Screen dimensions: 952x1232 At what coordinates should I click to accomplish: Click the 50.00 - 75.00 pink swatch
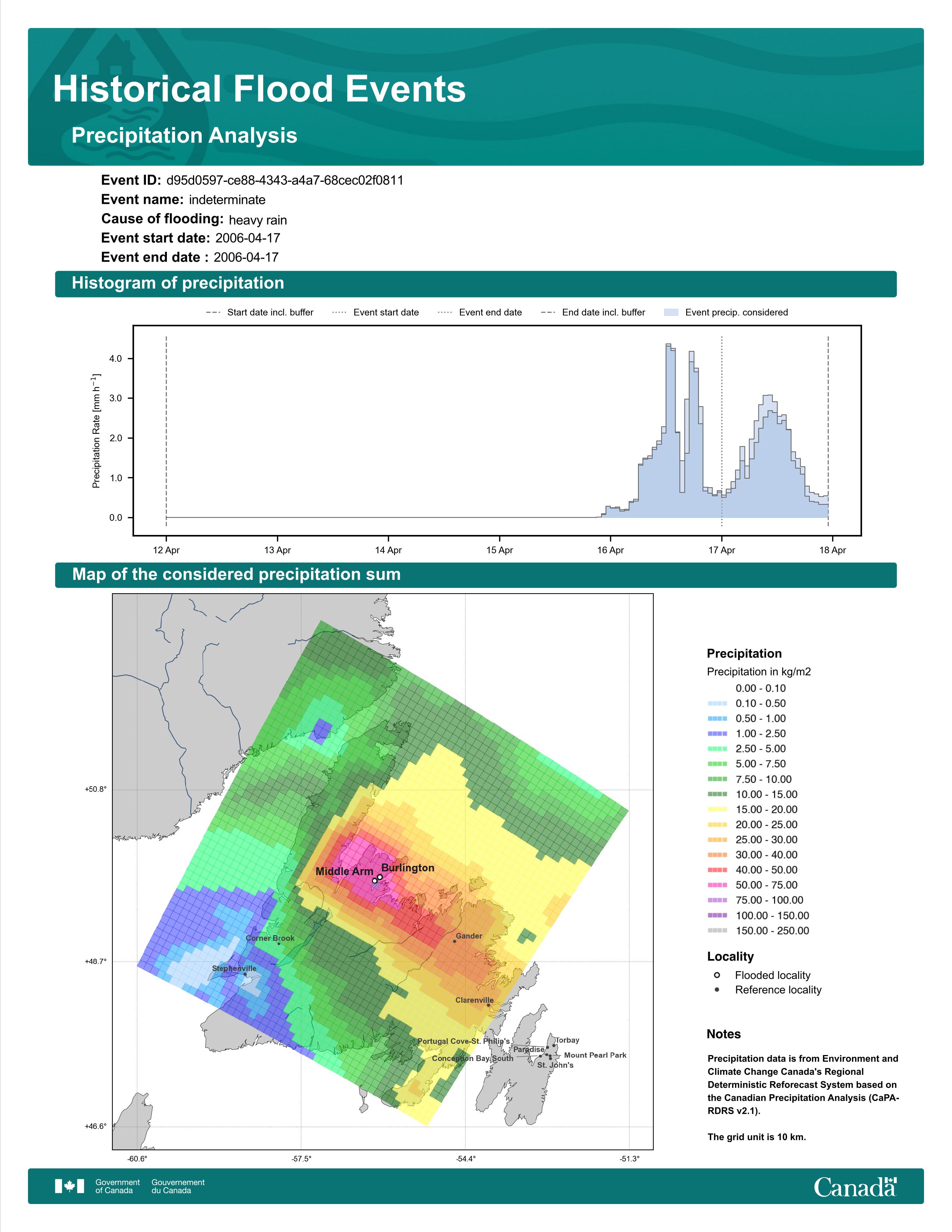tap(718, 885)
